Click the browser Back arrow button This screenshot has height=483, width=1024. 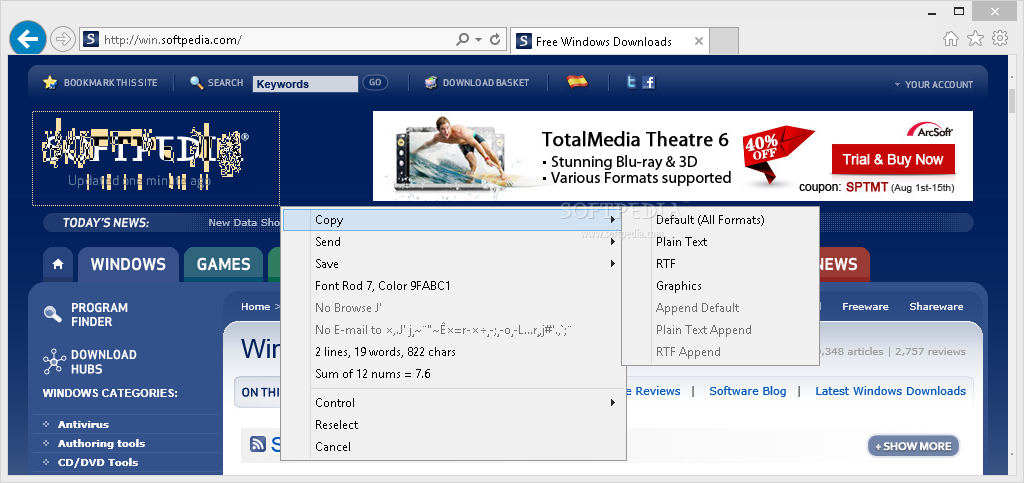coord(27,39)
